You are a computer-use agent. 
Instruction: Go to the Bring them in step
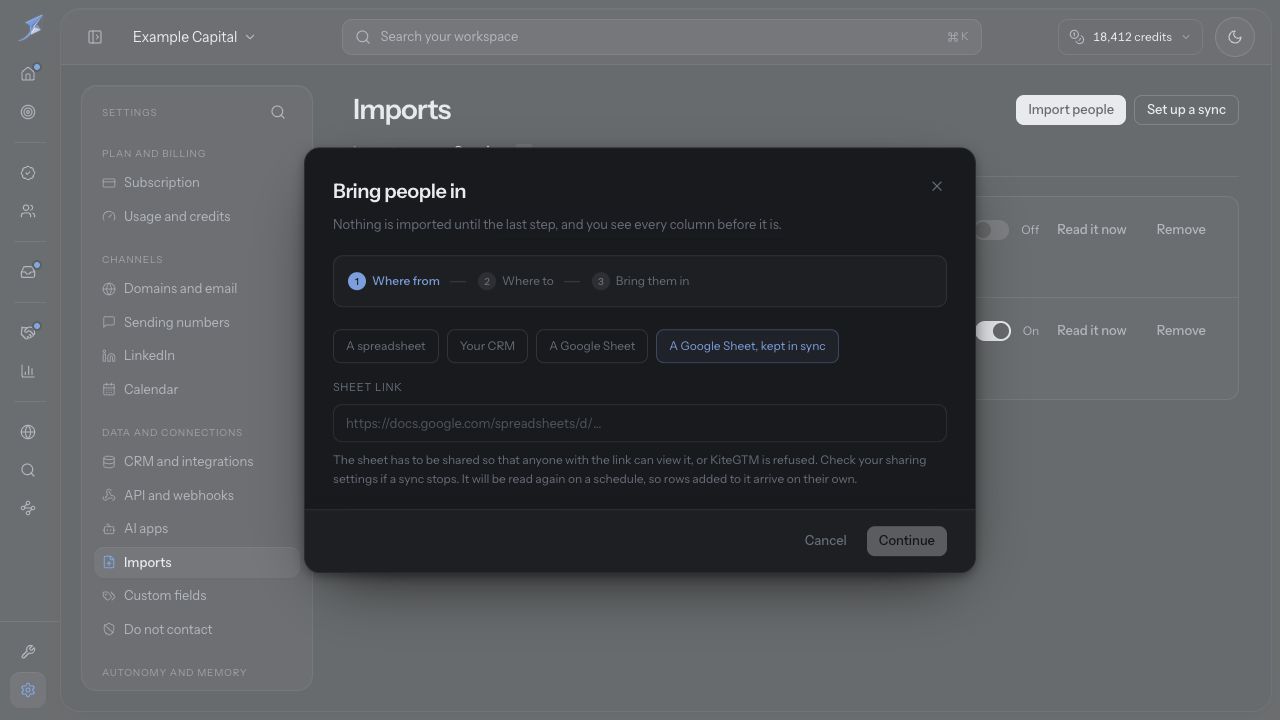[x=641, y=281]
